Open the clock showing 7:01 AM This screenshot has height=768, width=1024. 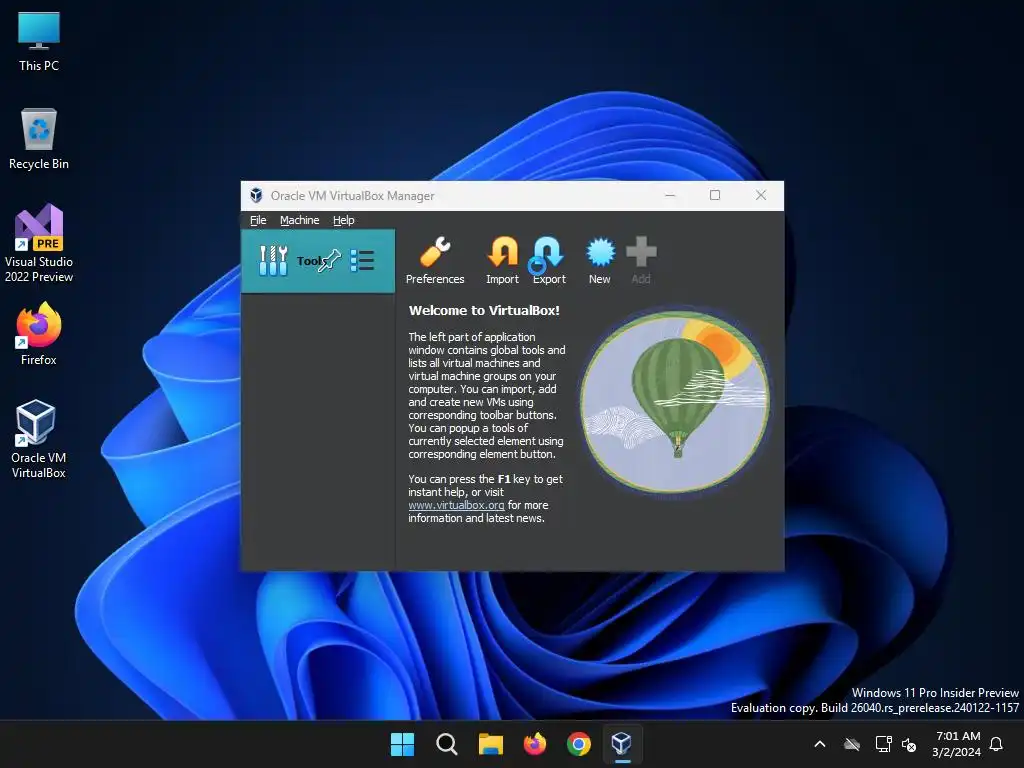click(957, 744)
